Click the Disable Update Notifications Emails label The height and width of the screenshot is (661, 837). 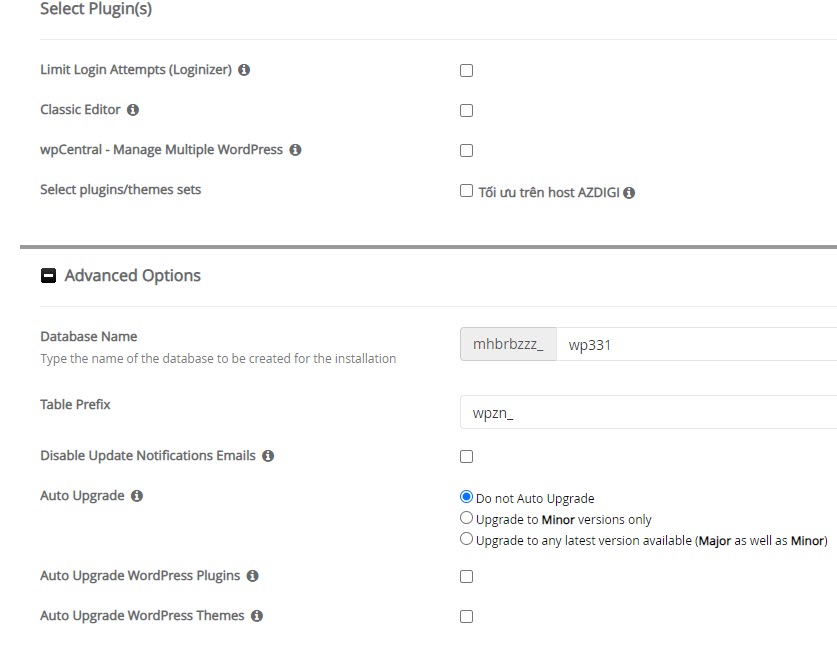pyautogui.click(x=148, y=456)
